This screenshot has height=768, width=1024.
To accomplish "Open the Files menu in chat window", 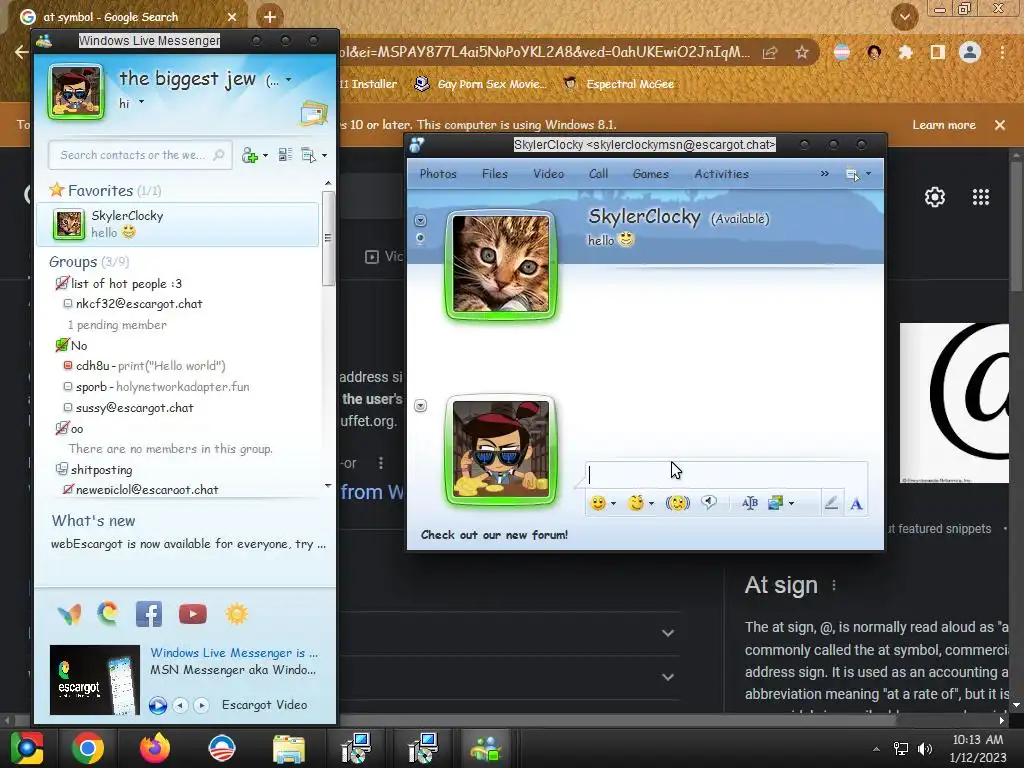I will click(494, 174).
